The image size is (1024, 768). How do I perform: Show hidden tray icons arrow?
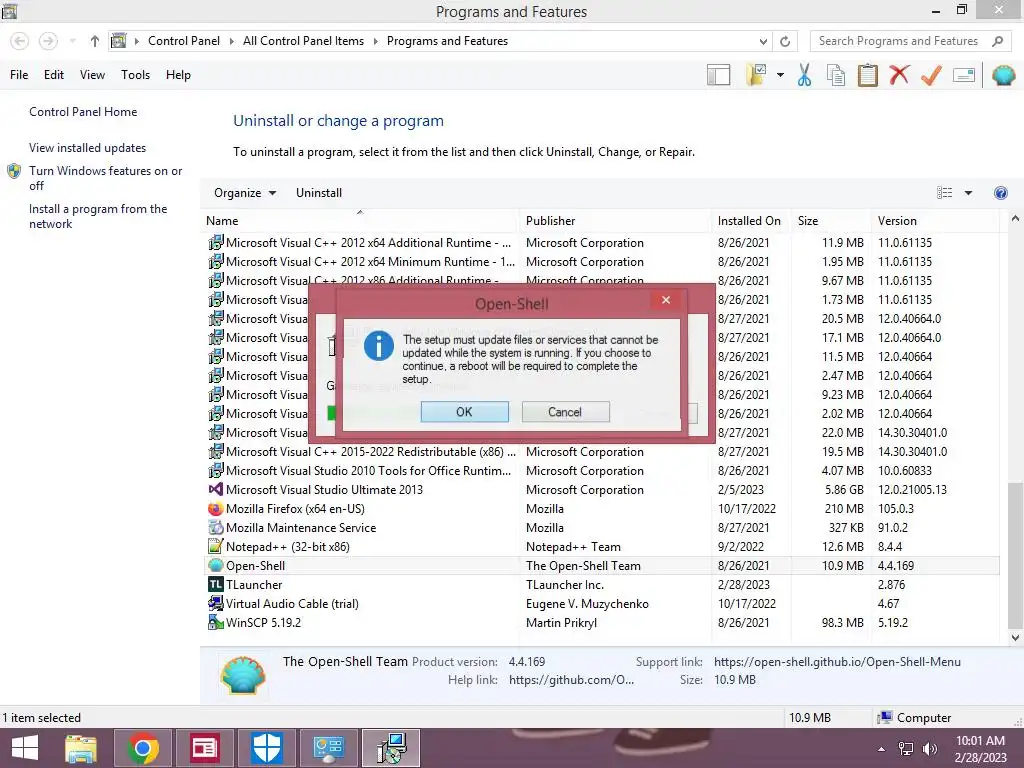[882, 749]
